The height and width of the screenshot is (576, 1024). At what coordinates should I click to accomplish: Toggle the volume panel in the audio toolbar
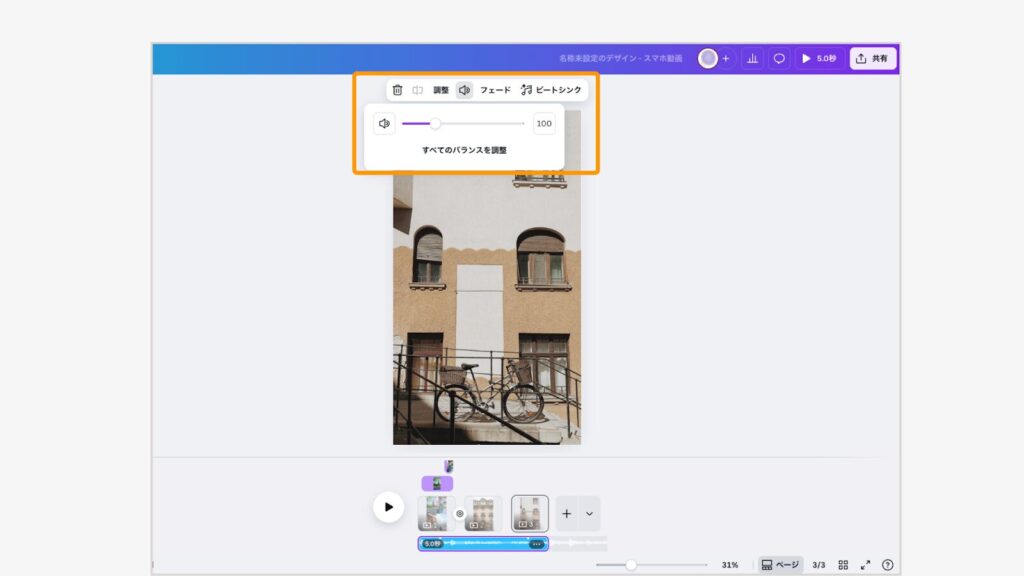point(464,90)
